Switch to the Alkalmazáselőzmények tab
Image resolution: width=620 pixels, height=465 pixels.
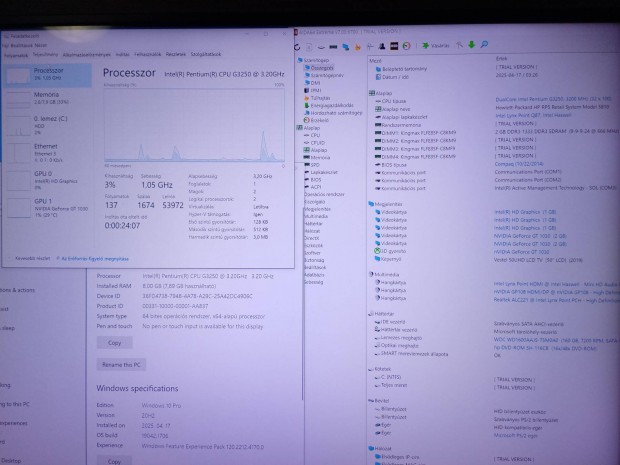coord(87,55)
